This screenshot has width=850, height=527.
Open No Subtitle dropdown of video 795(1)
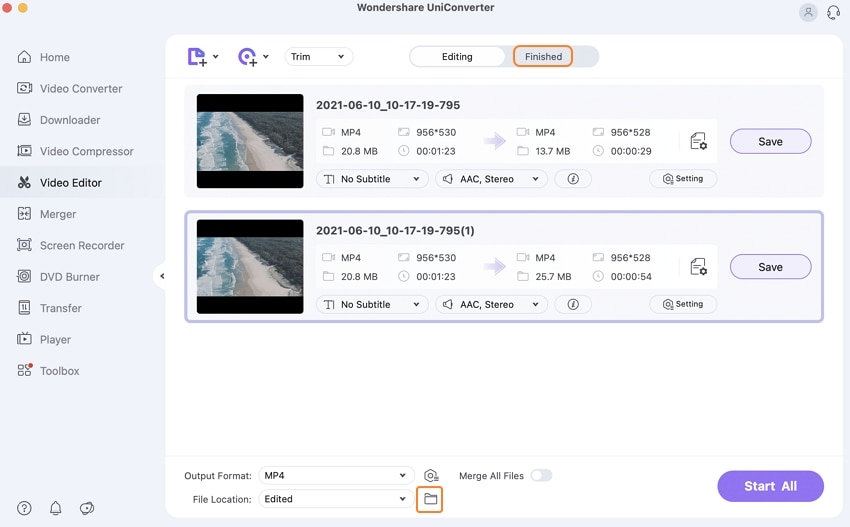pyautogui.click(x=372, y=304)
